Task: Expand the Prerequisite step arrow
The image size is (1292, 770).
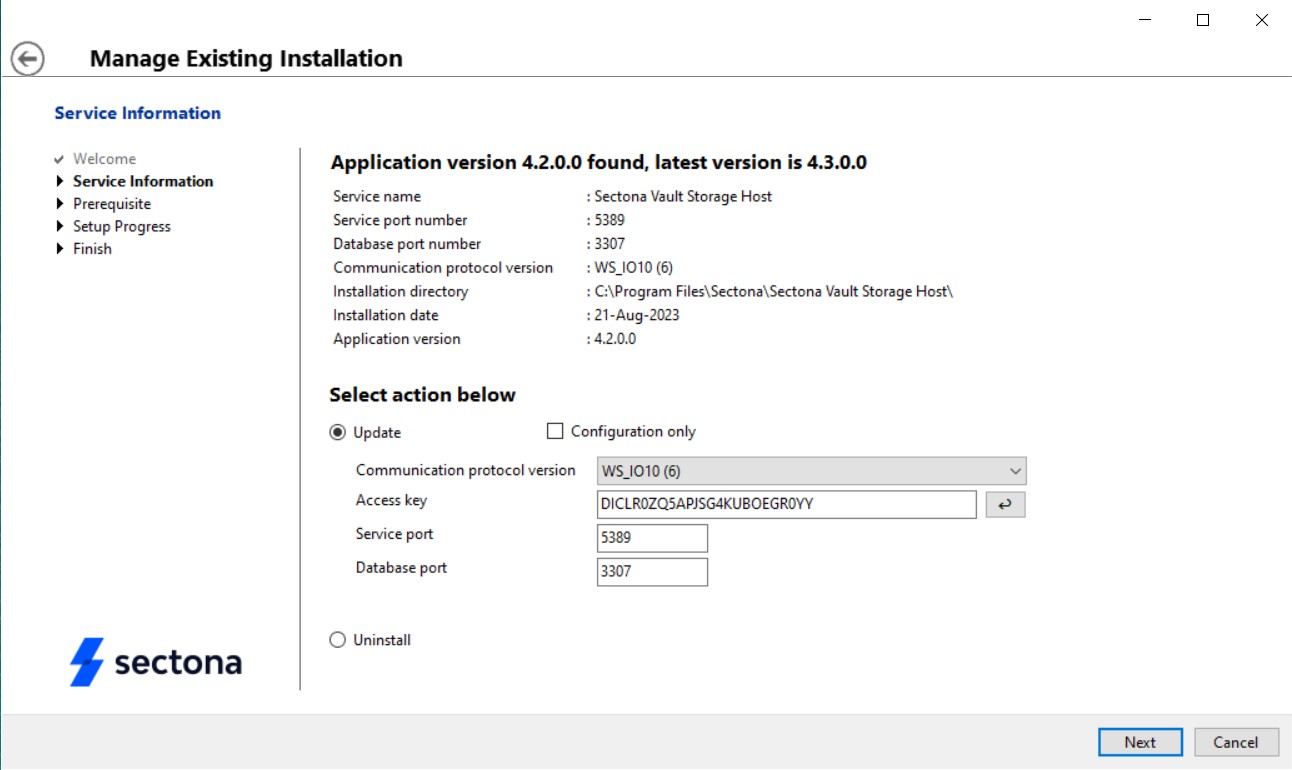Action: point(60,204)
